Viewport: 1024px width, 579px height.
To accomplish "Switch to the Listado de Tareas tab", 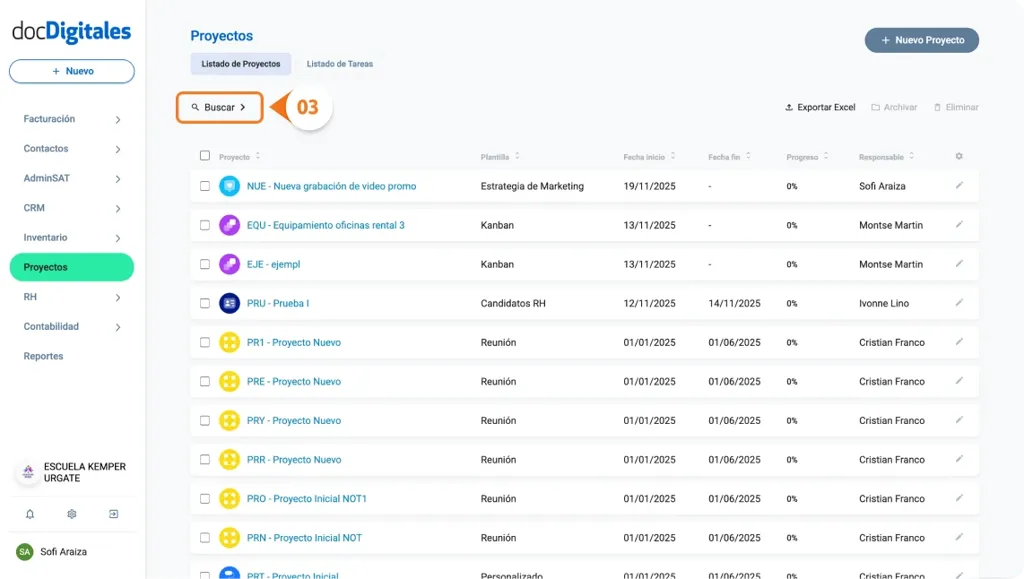I will [x=339, y=63].
